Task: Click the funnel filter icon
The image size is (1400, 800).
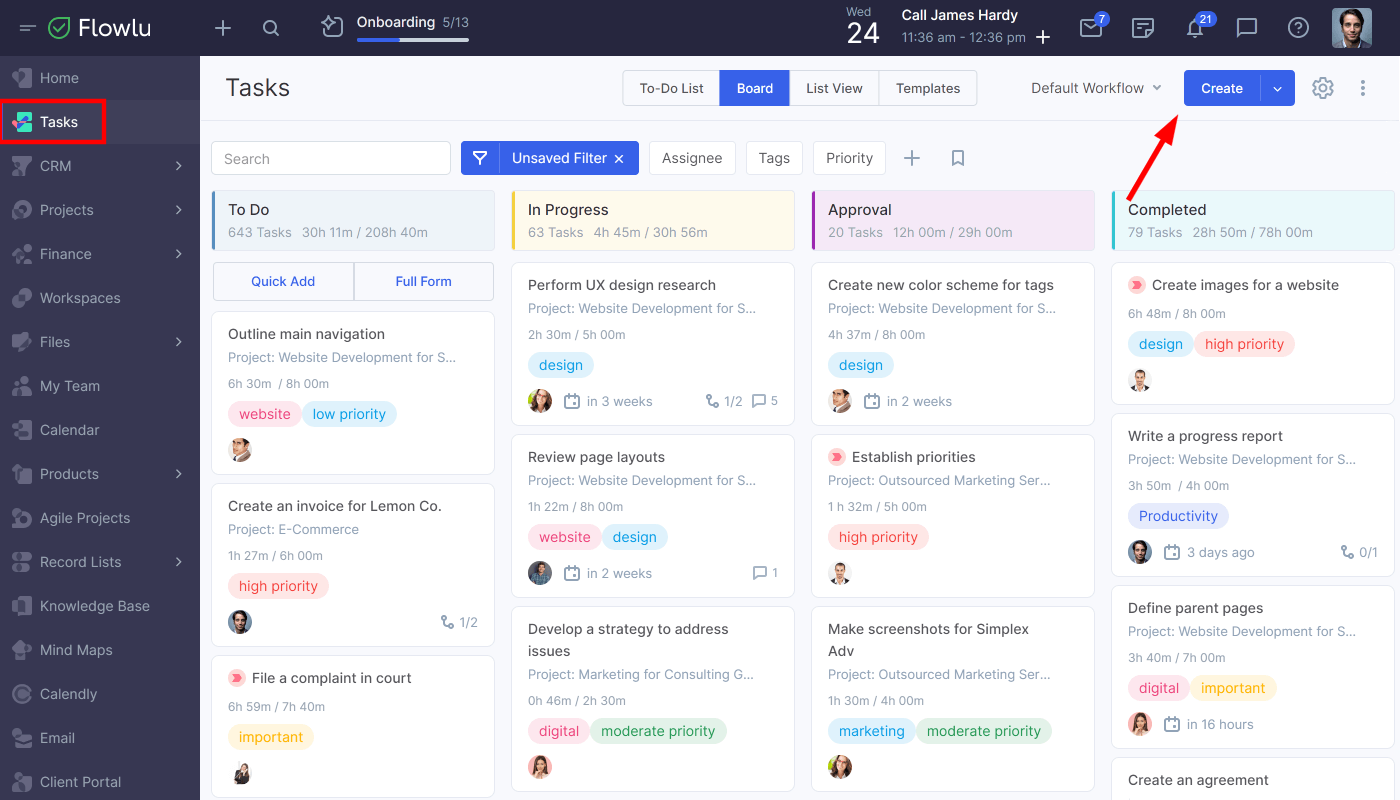Action: pos(480,158)
